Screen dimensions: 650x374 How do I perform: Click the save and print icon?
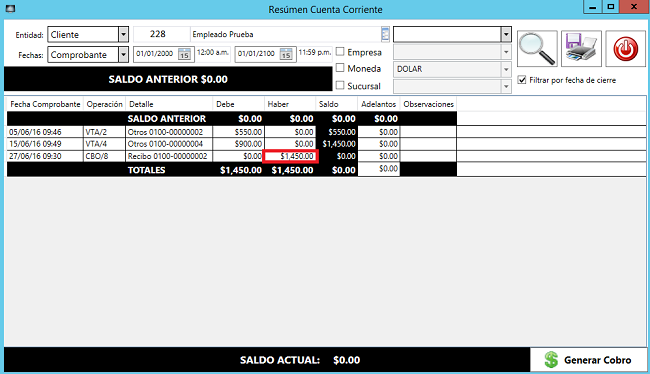click(581, 49)
